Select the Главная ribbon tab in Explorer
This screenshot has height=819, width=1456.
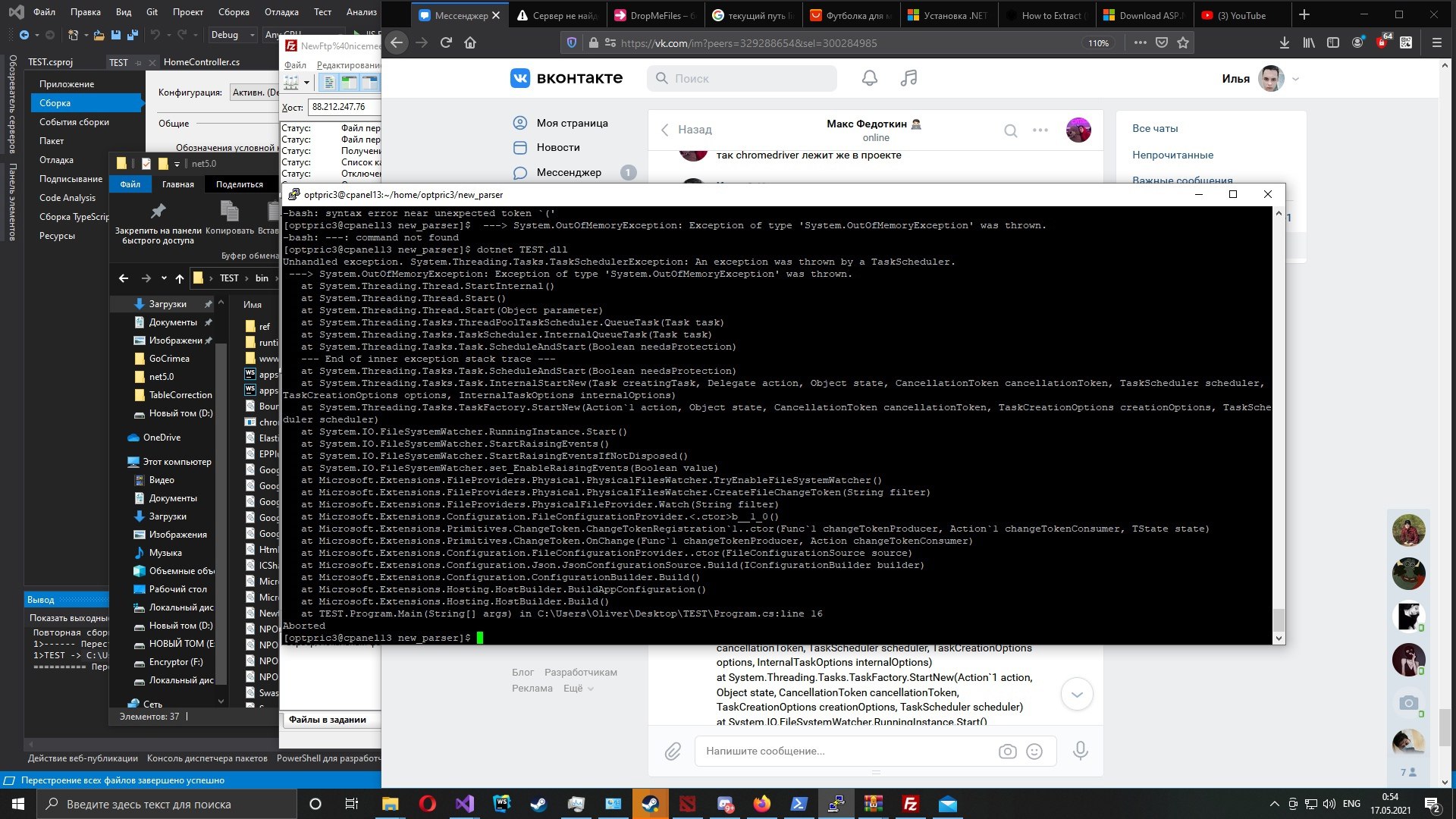[x=178, y=184]
